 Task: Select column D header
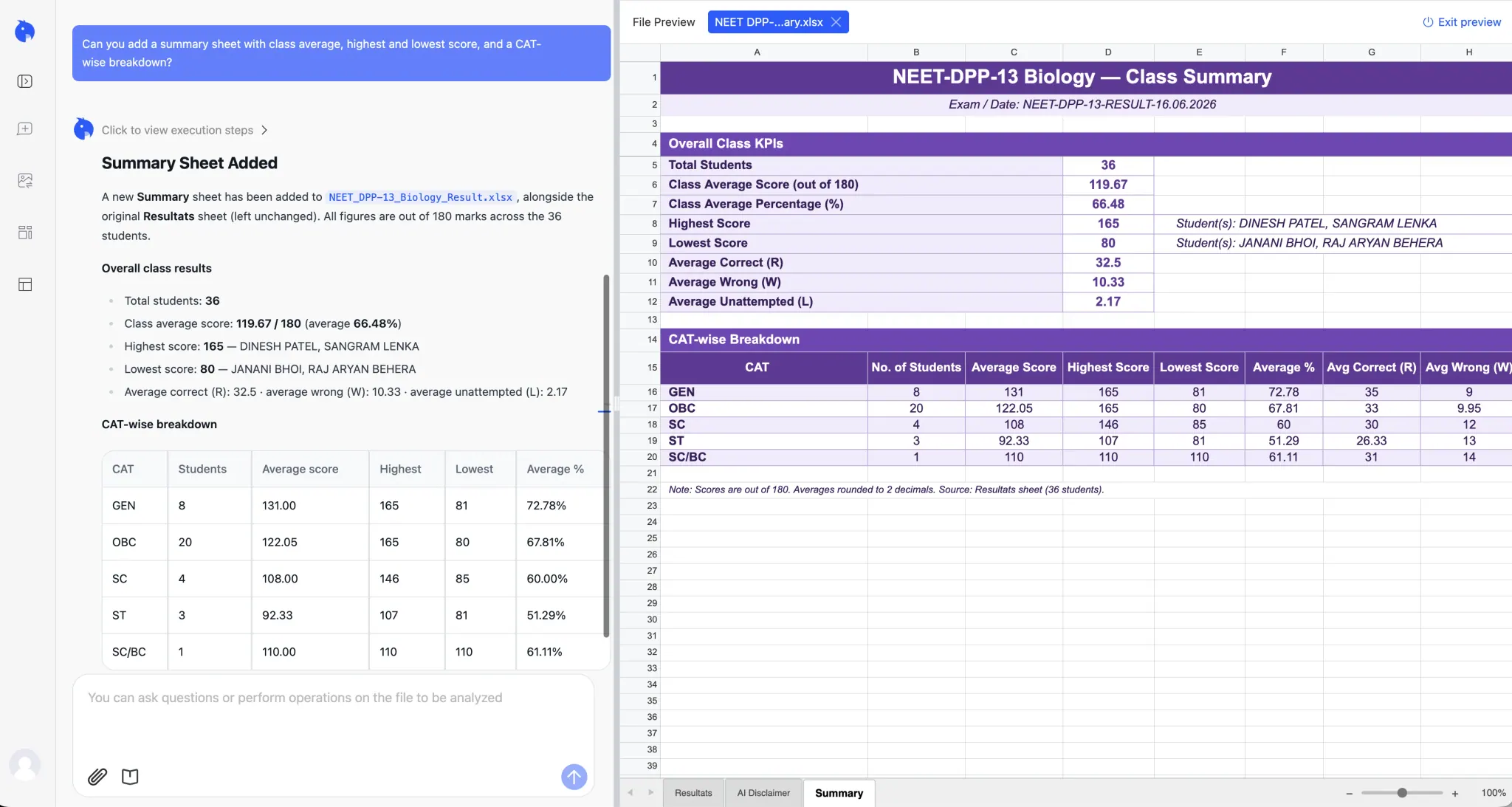point(1107,52)
